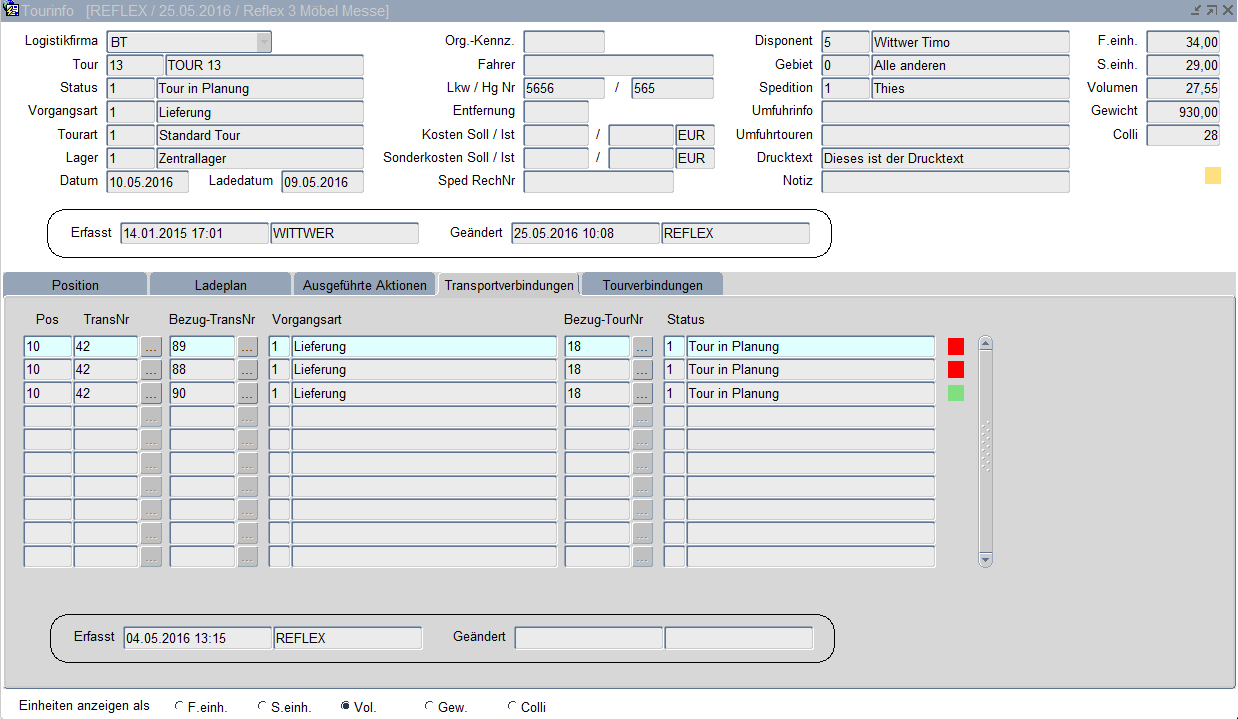
Task: Click the green status square in third row
Action: (956, 394)
